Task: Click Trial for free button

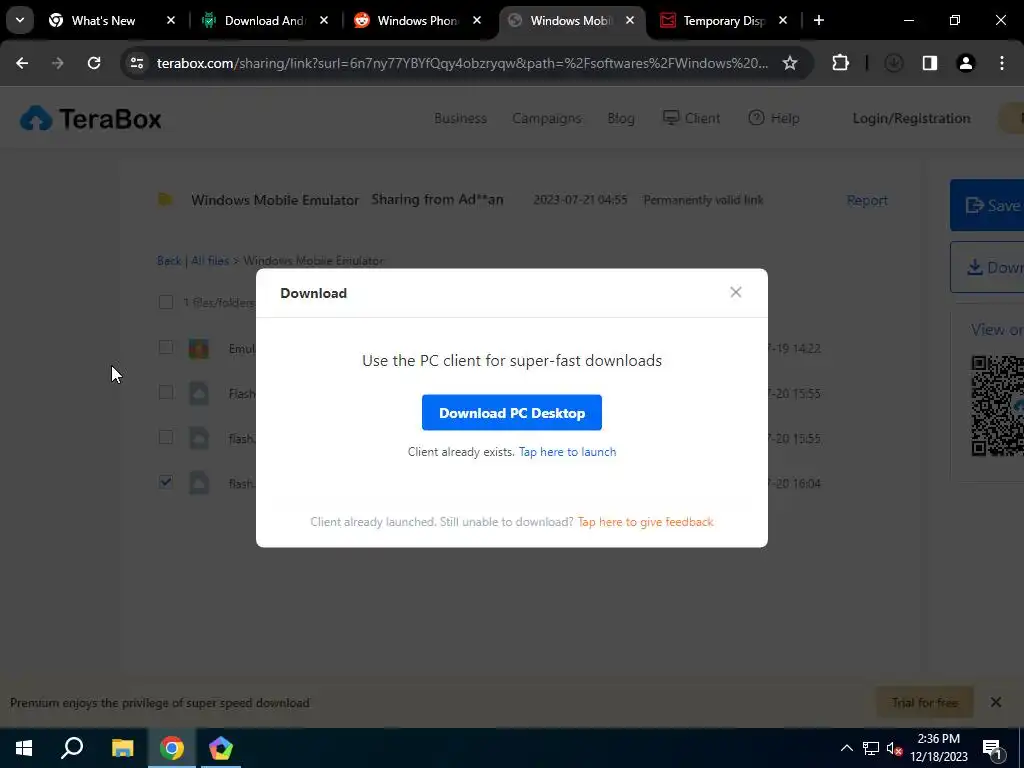Action: point(924,703)
